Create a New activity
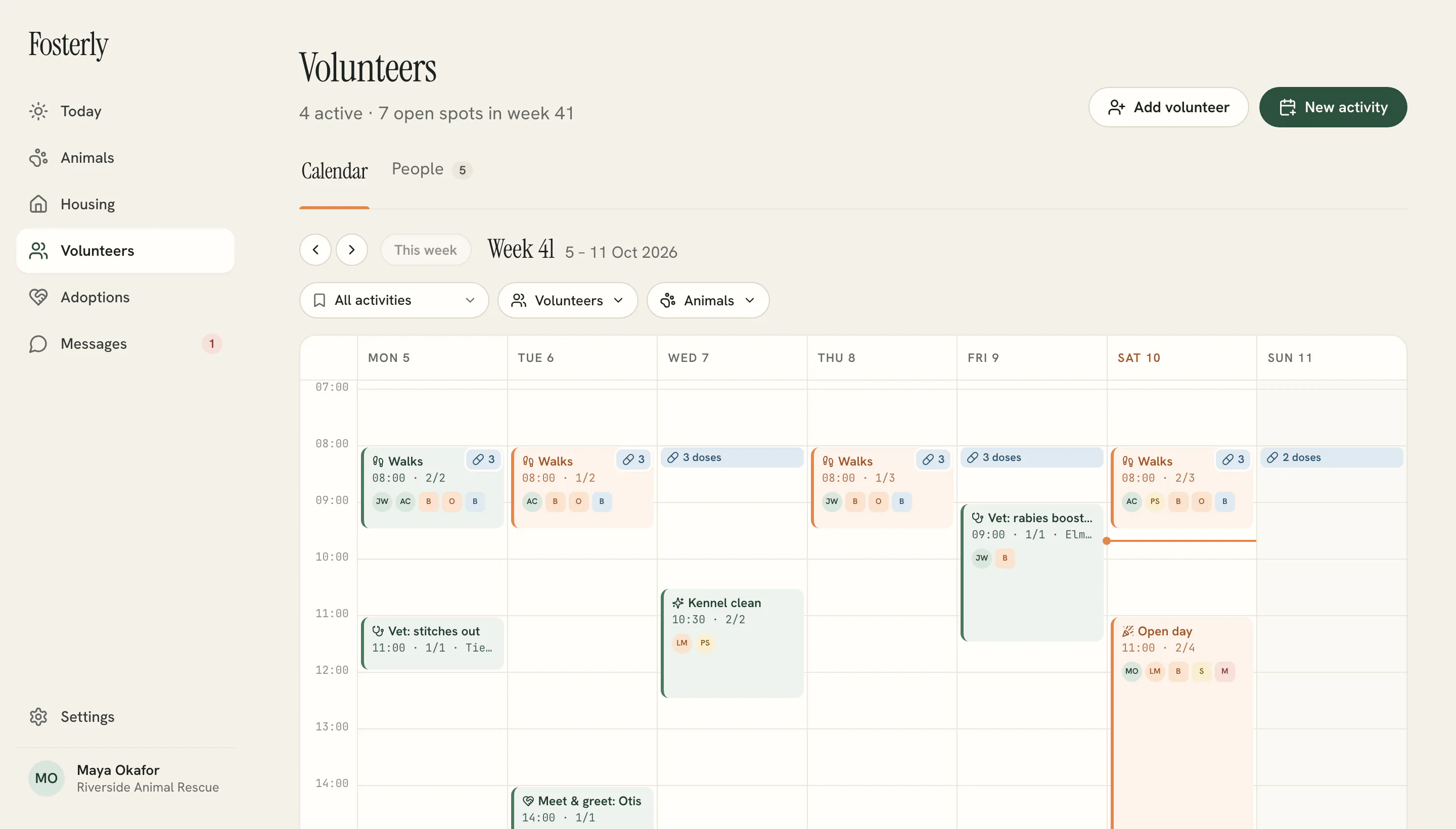The image size is (1456, 829). coord(1333,107)
